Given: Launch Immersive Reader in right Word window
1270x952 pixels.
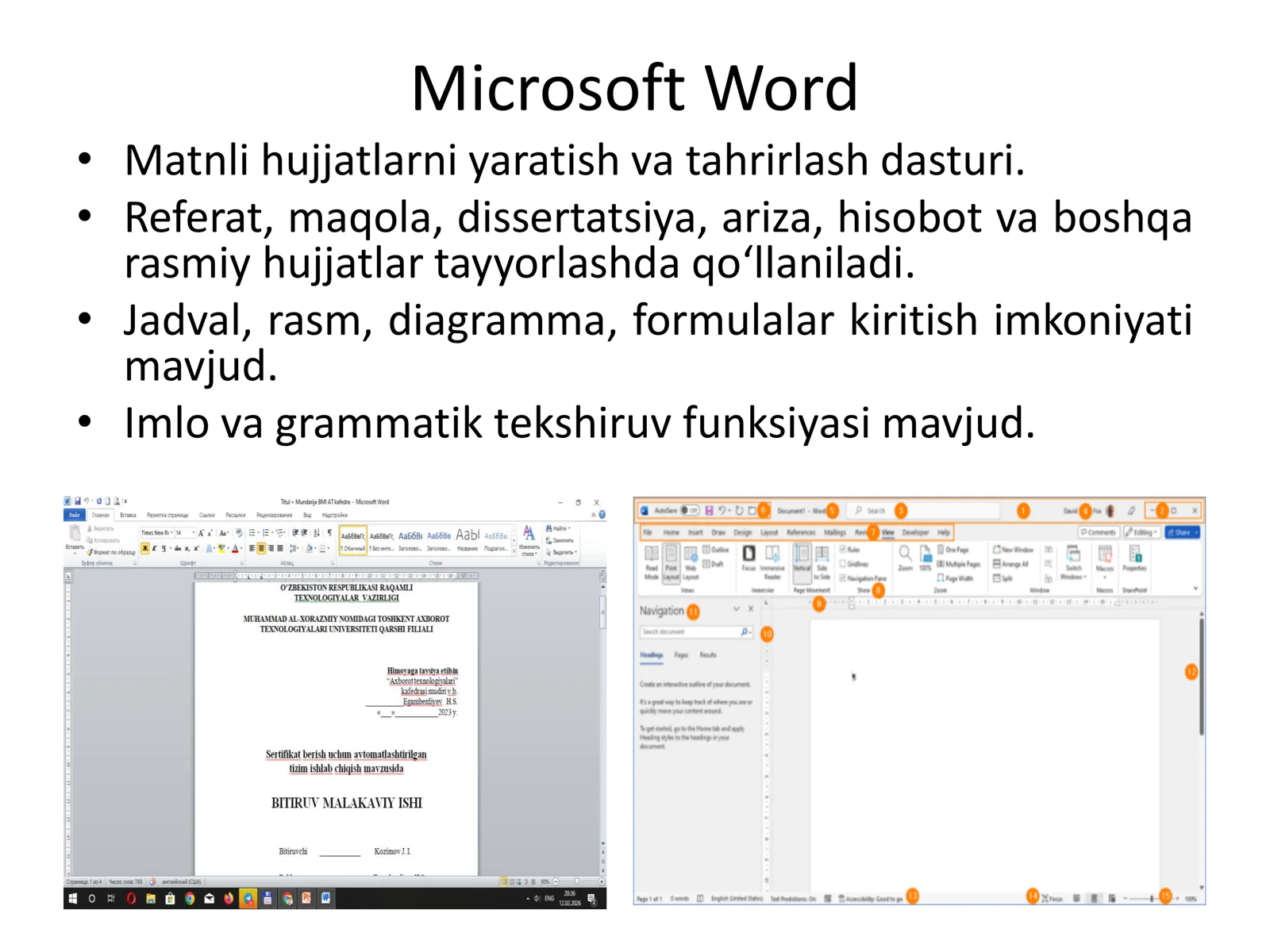Looking at the screenshot, I should tap(772, 562).
